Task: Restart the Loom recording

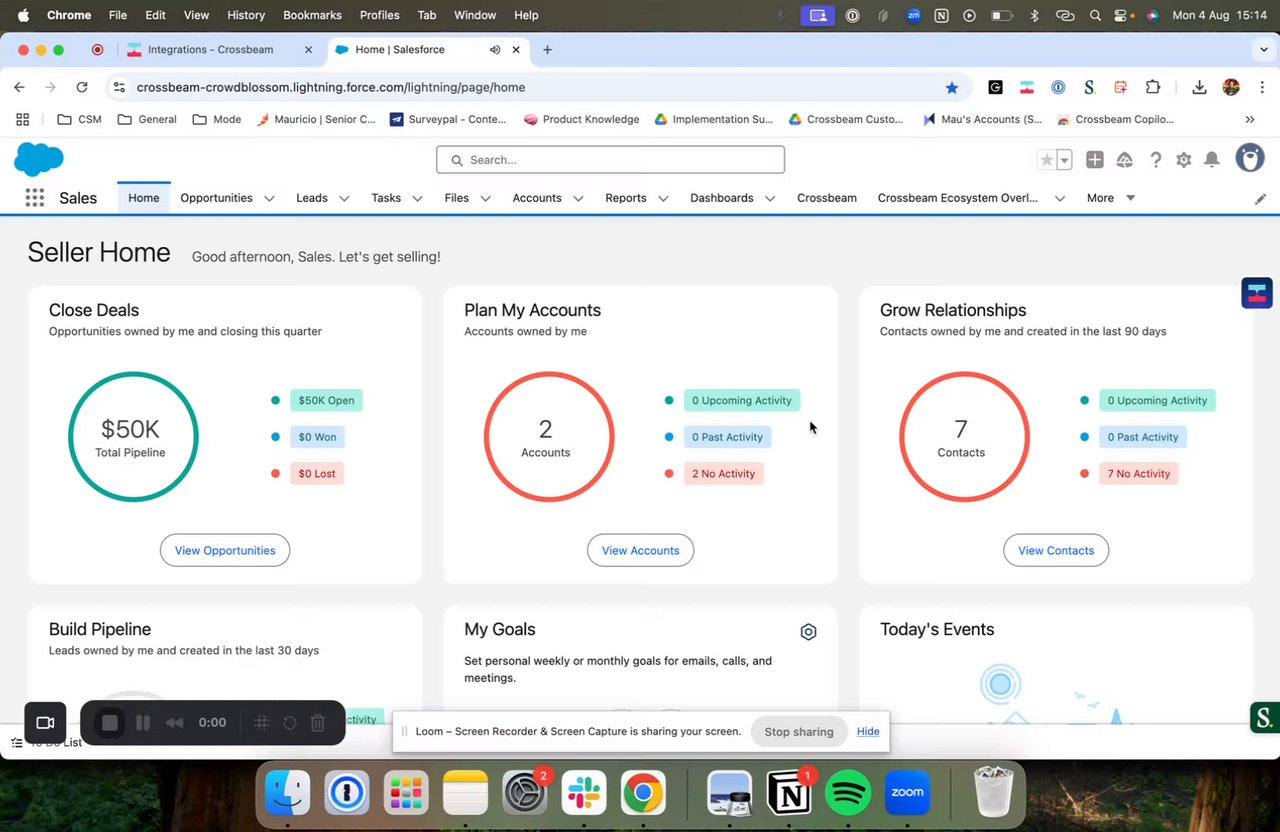Action: (x=290, y=723)
